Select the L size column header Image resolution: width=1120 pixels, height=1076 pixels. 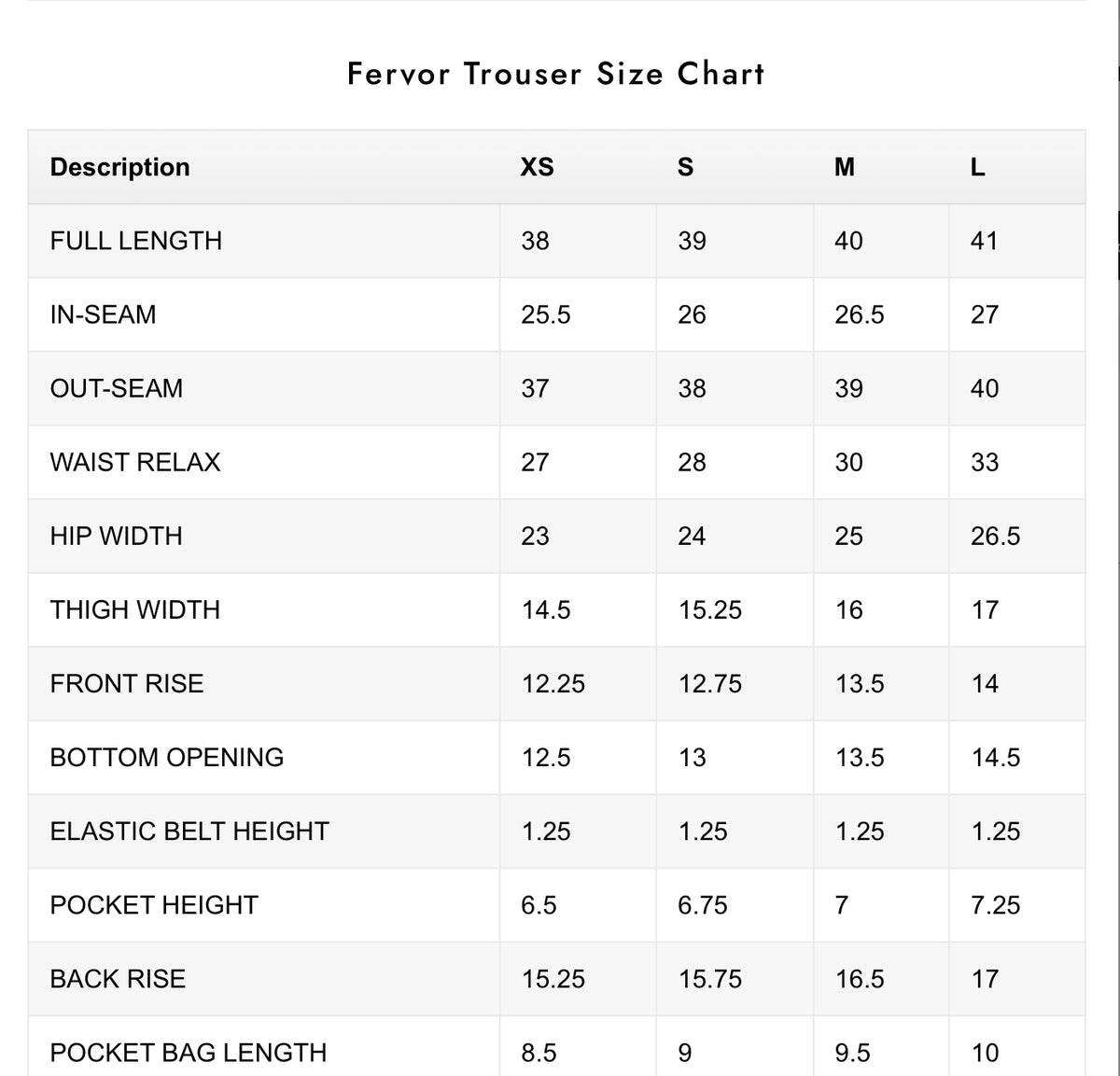coord(977,167)
